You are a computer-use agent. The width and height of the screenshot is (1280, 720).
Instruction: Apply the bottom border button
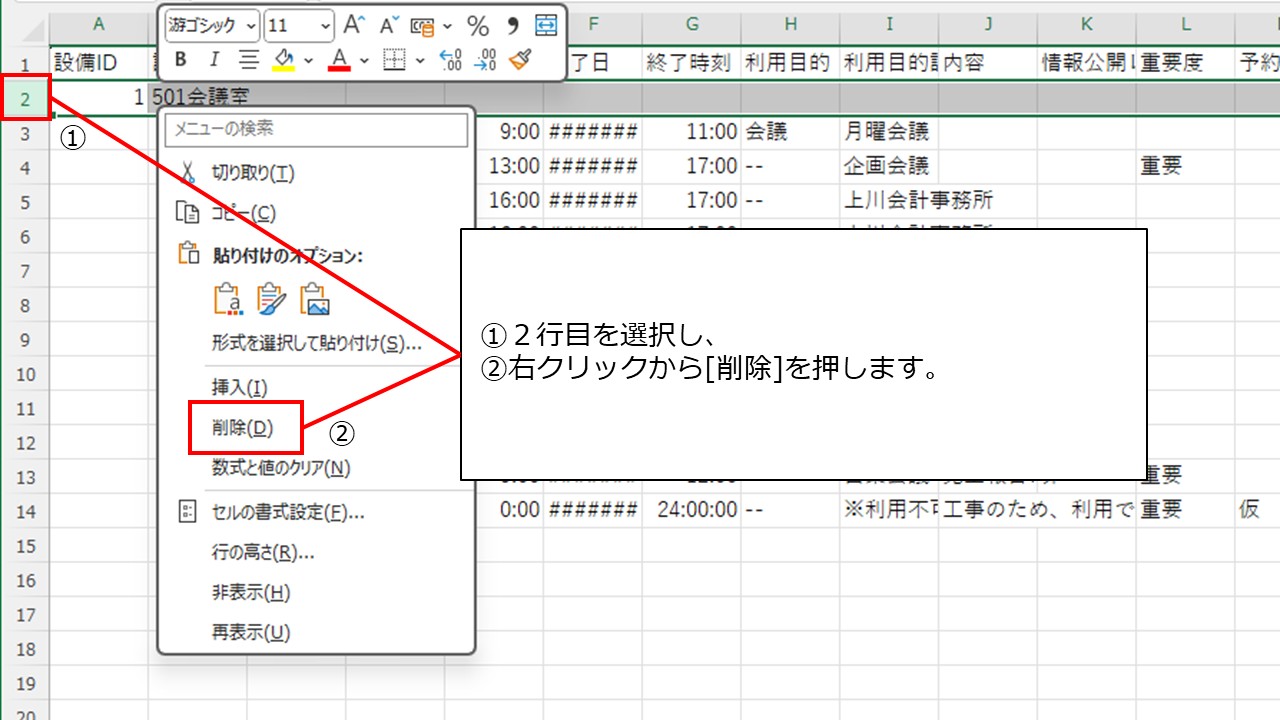pyautogui.click(x=395, y=60)
